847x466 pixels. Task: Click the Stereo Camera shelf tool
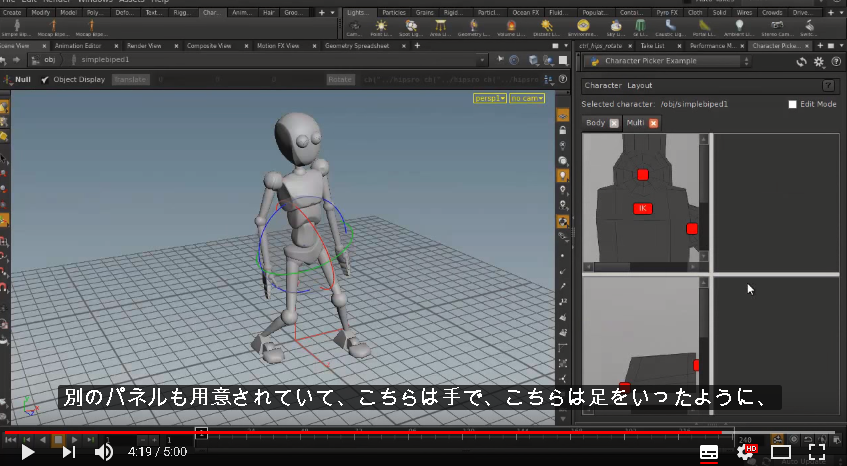[777, 28]
